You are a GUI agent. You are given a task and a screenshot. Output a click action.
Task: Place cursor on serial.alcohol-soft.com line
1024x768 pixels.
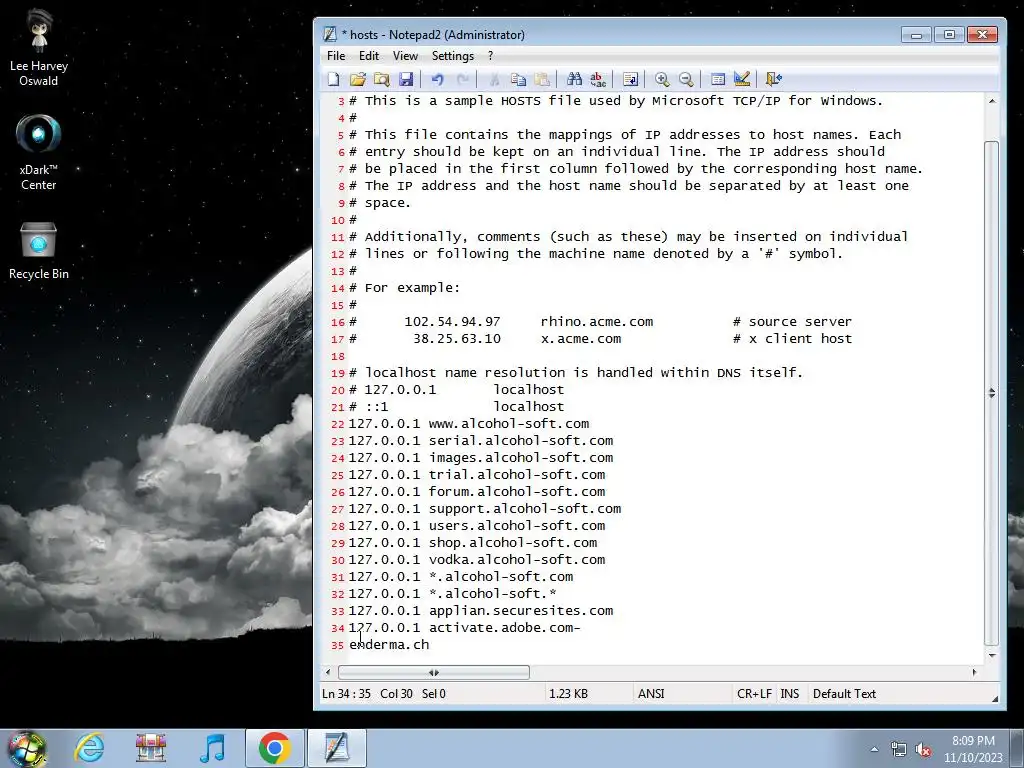click(481, 441)
